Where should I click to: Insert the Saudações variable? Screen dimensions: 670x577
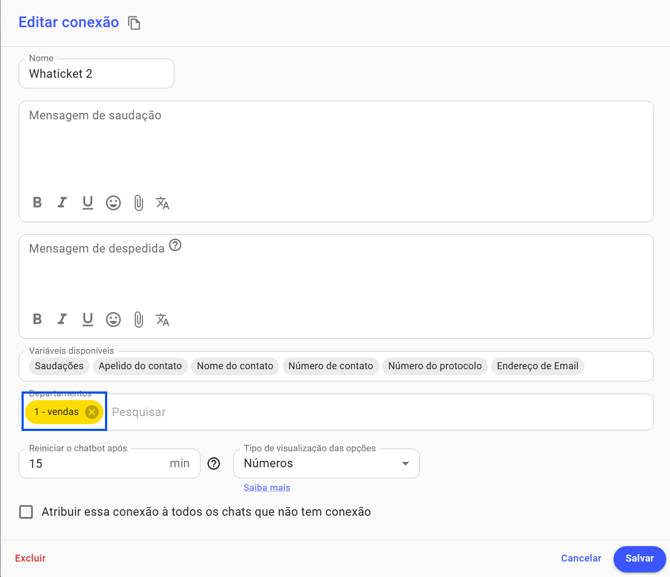(x=59, y=366)
